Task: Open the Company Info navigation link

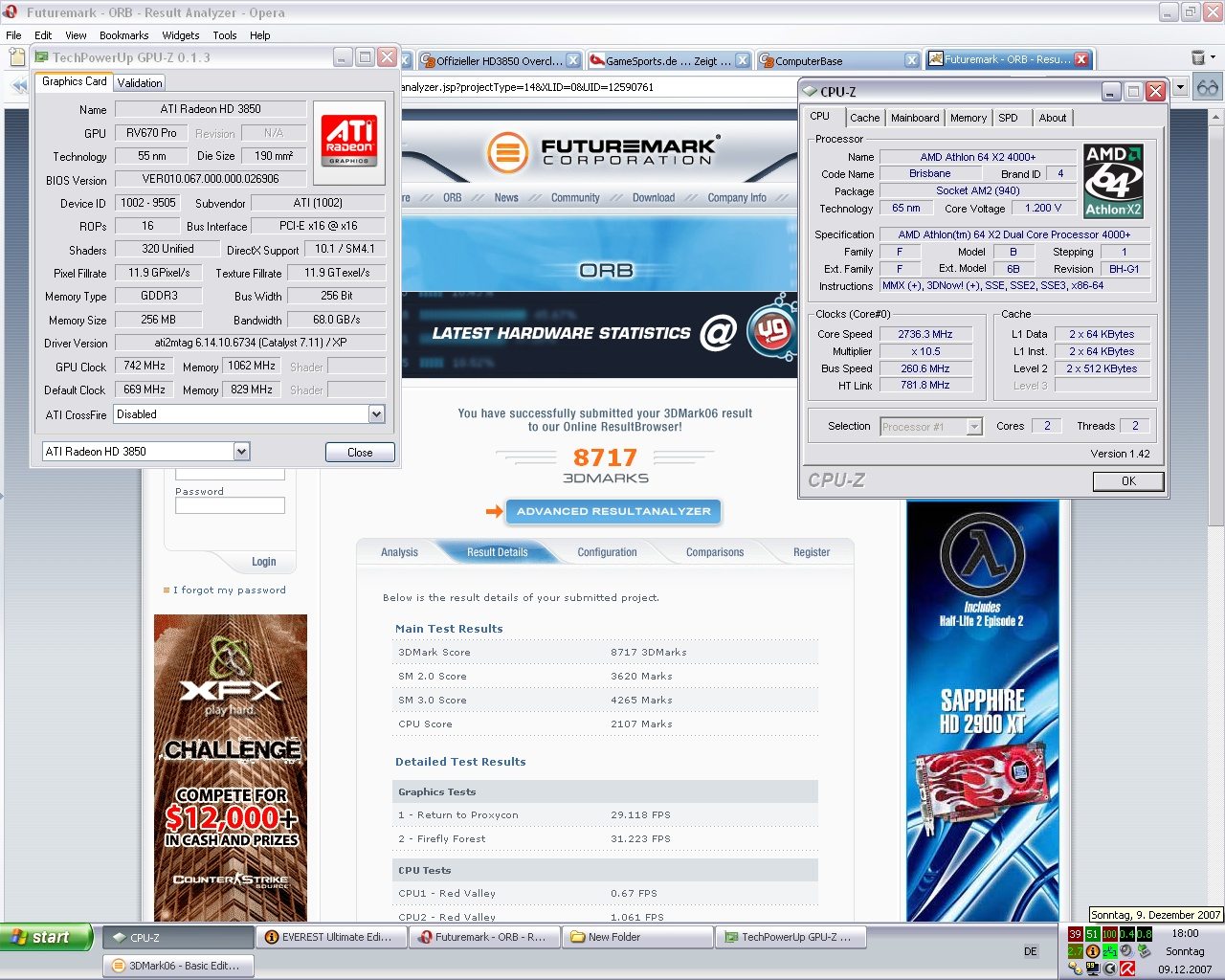Action: pyautogui.click(x=737, y=198)
